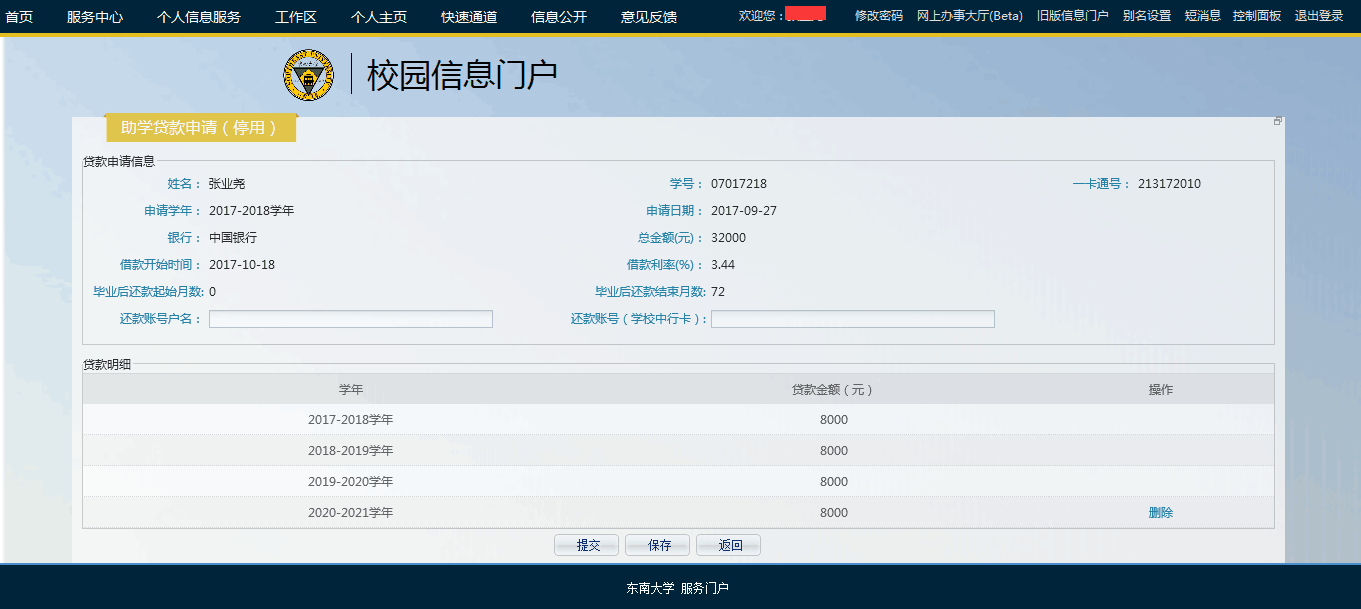This screenshot has width=1361, height=609.
Task: Open 控制面板 from top bar
Action: tap(1256, 16)
